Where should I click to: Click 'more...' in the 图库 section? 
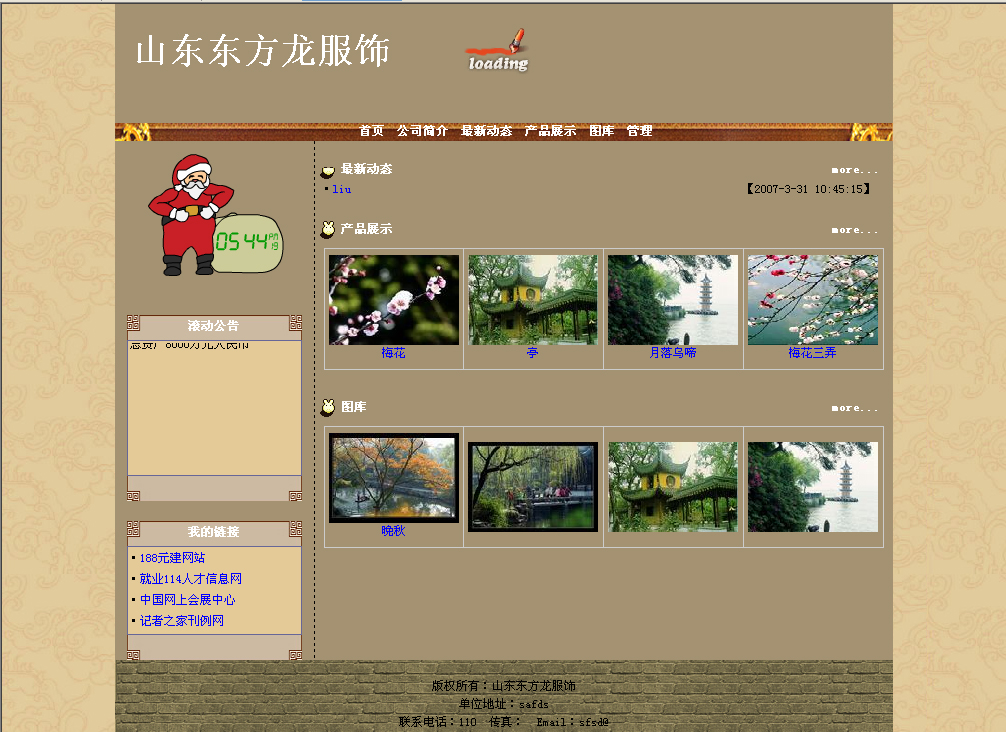tap(854, 408)
